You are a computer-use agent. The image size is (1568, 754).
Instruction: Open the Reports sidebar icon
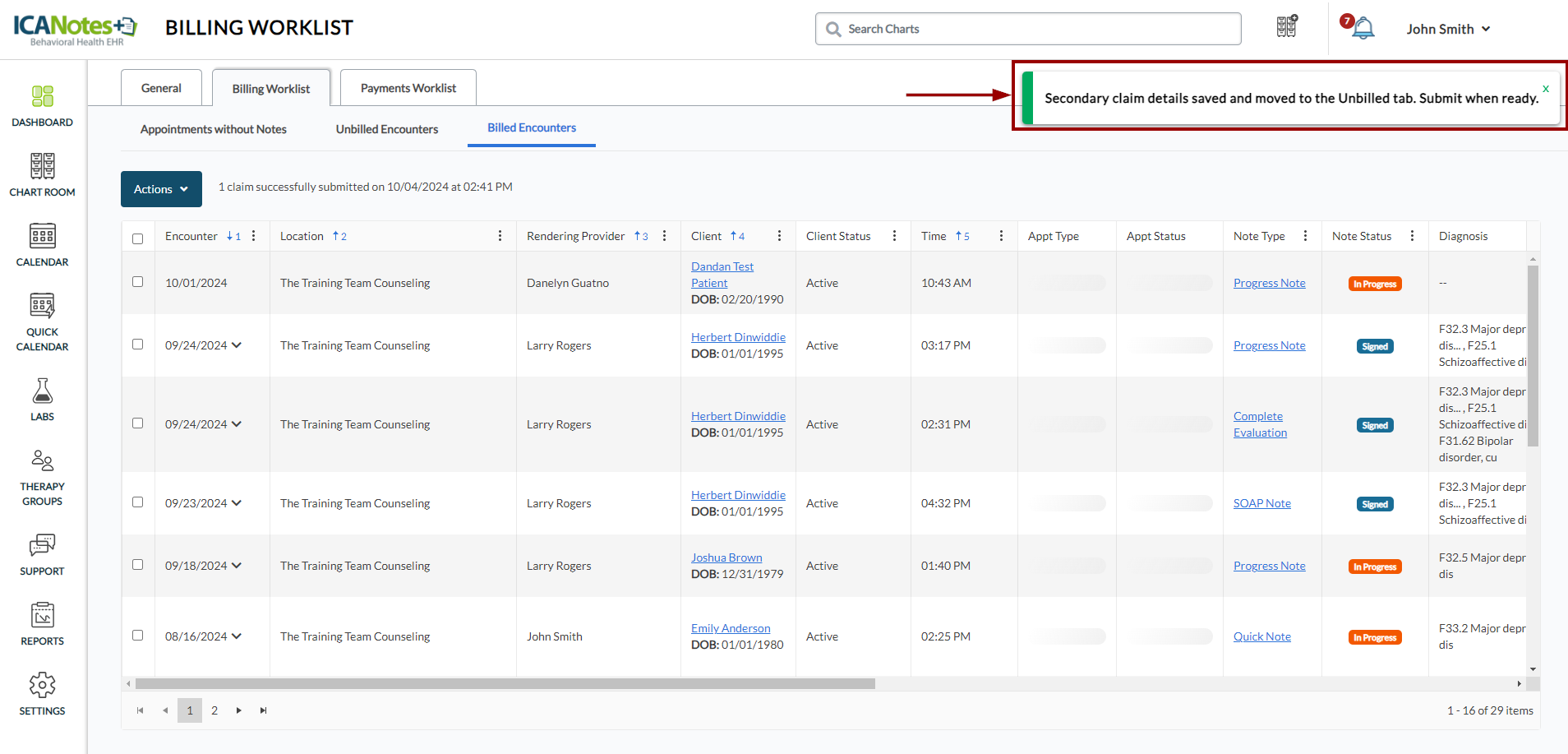coord(42,624)
